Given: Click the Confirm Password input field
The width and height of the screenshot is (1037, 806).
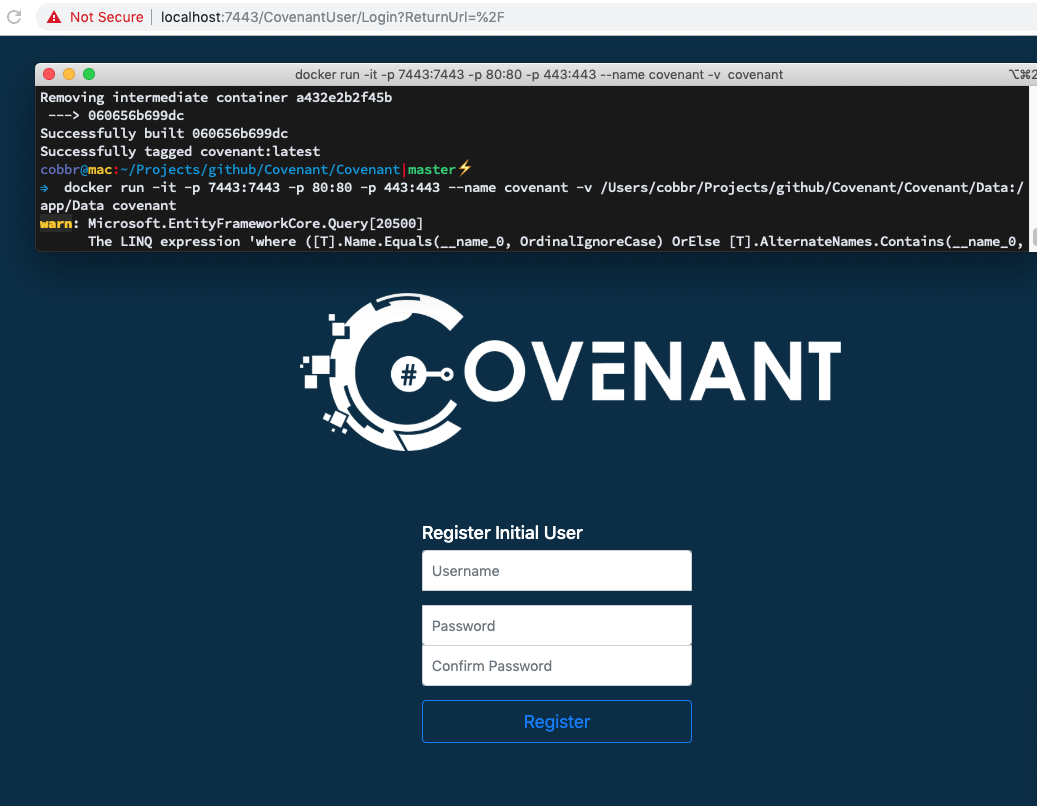Looking at the screenshot, I should tap(556, 665).
